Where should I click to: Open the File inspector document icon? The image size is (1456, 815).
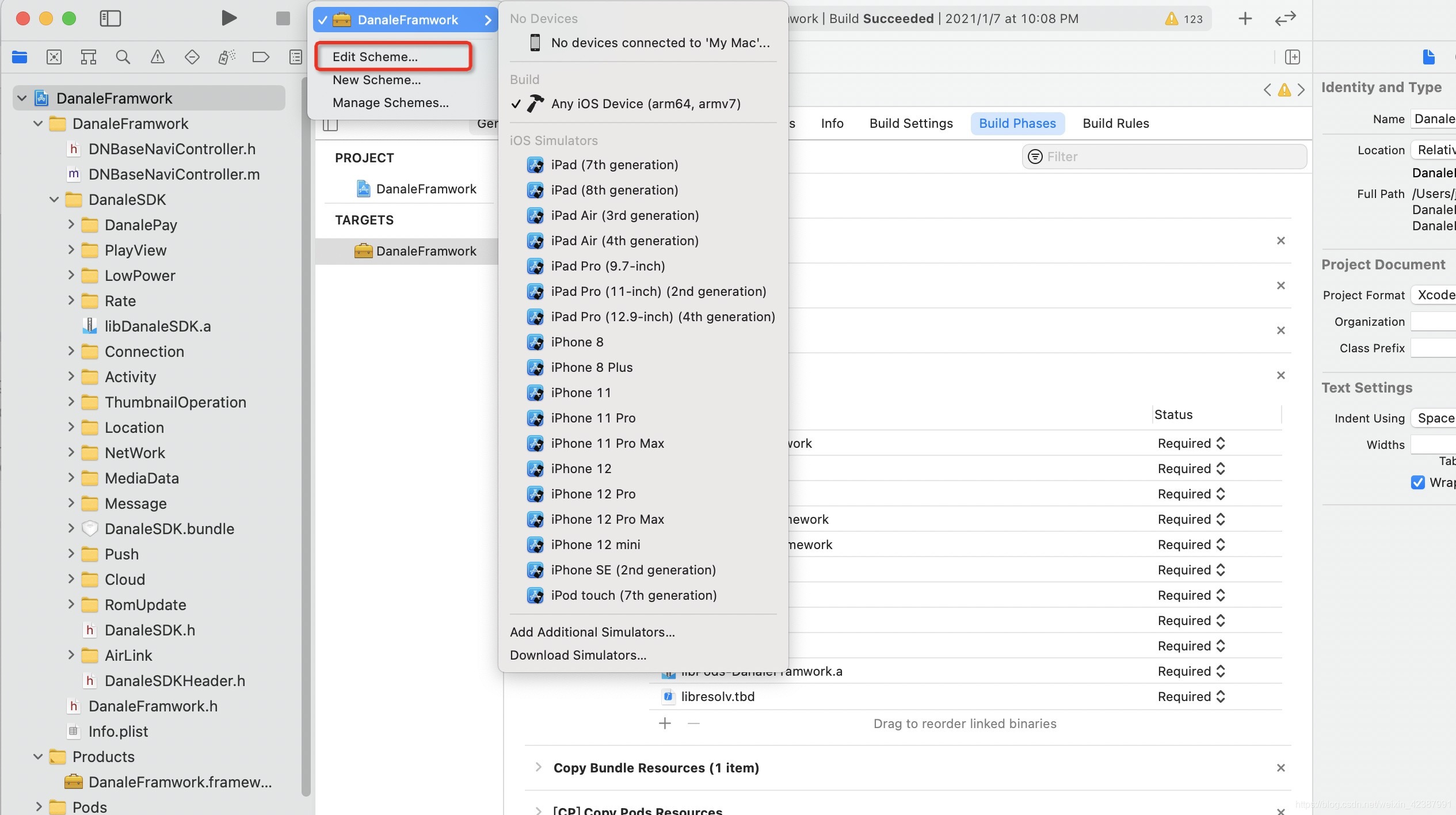1429,57
